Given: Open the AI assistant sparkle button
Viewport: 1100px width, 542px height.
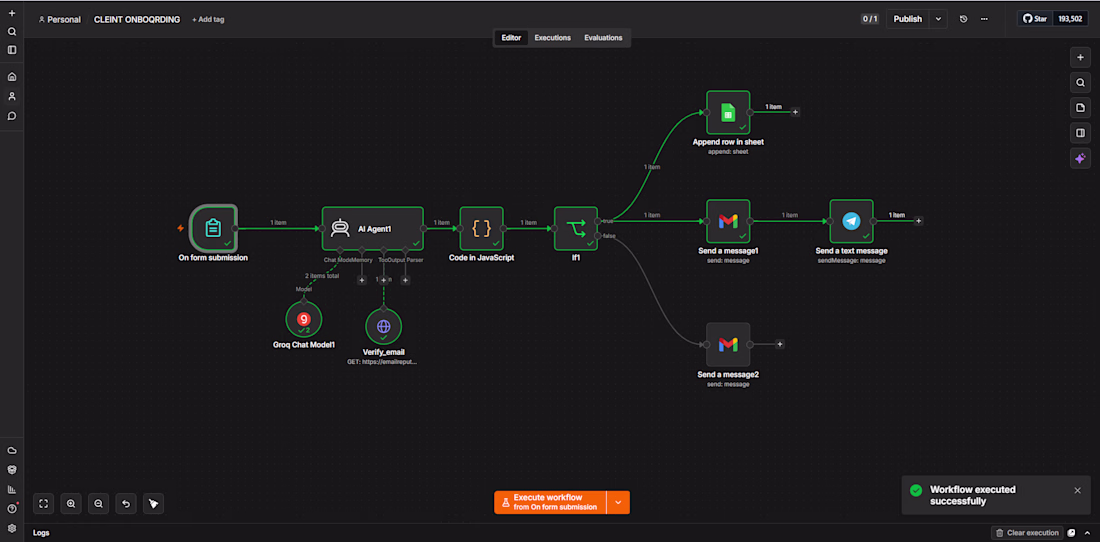Looking at the screenshot, I should point(1080,158).
